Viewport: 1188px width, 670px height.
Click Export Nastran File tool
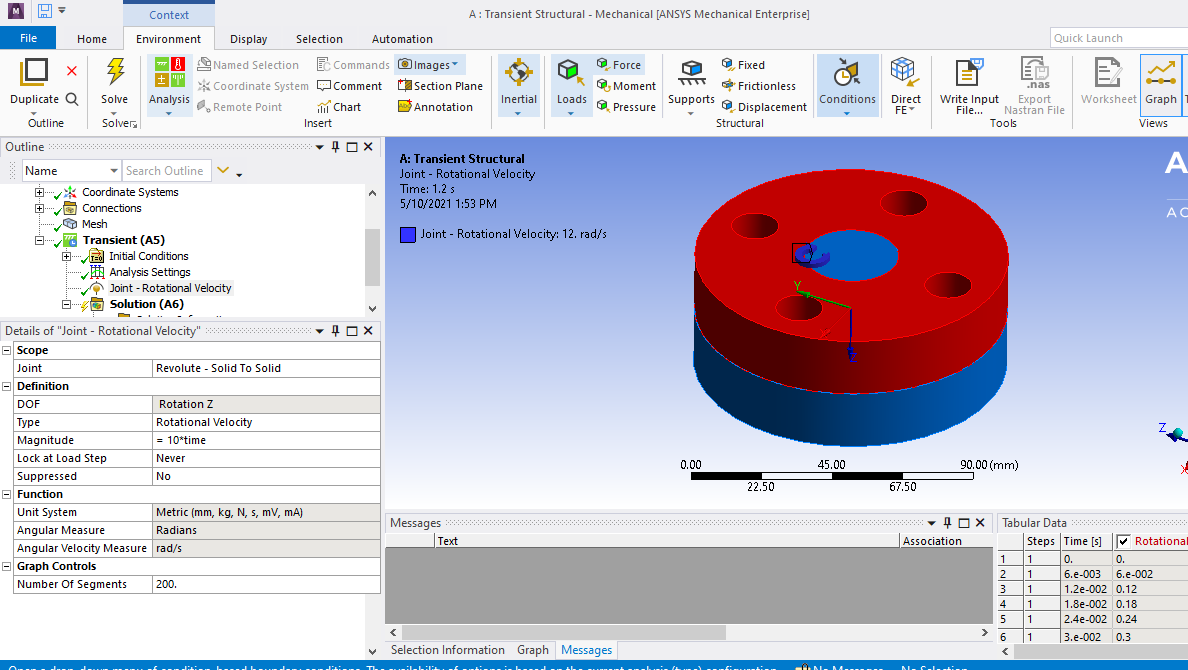coord(1034,86)
